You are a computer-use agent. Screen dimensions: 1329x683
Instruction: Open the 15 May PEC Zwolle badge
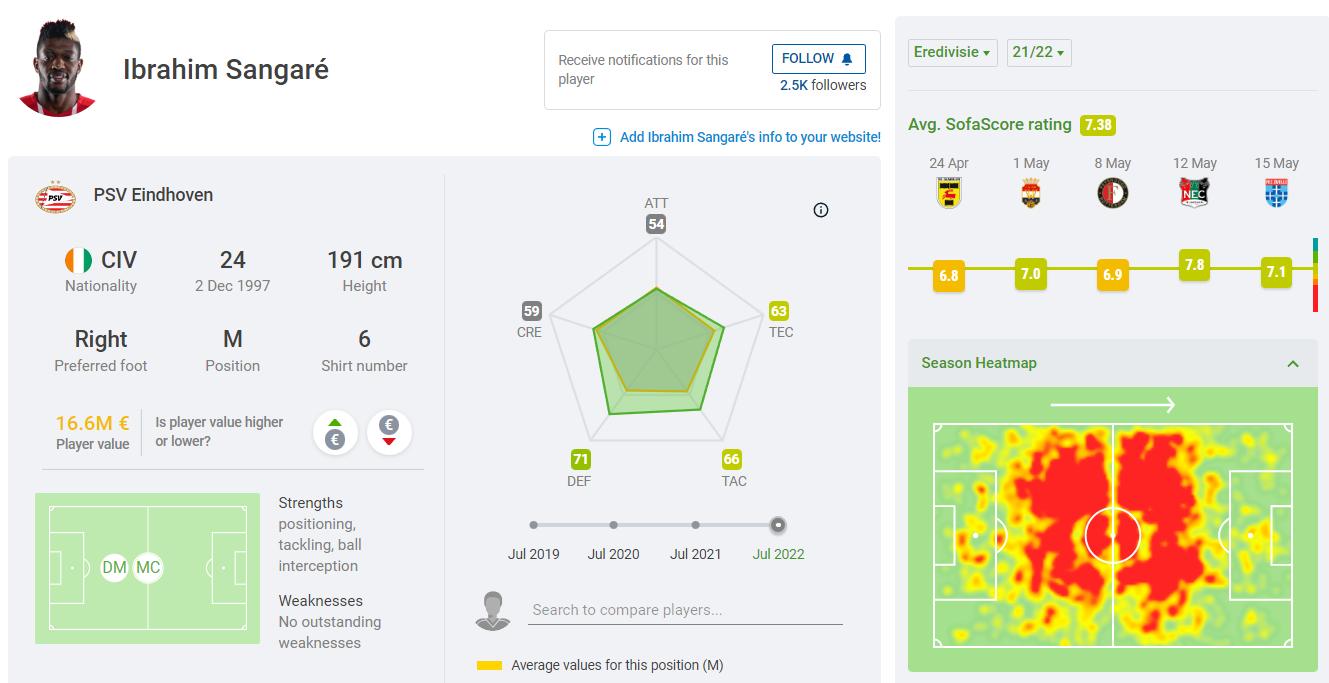point(1276,192)
